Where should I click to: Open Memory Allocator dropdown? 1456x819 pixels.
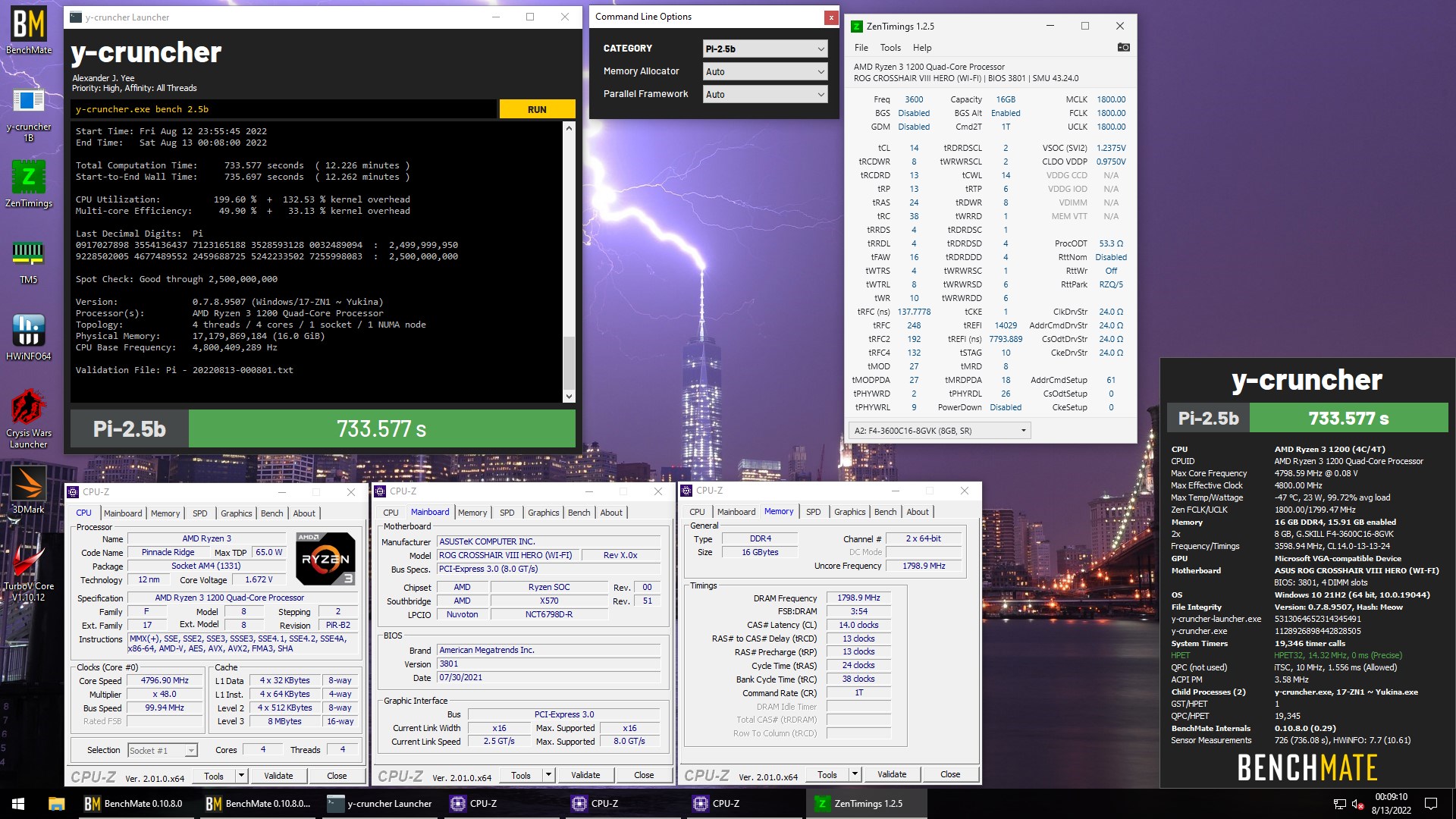pos(764,71)
